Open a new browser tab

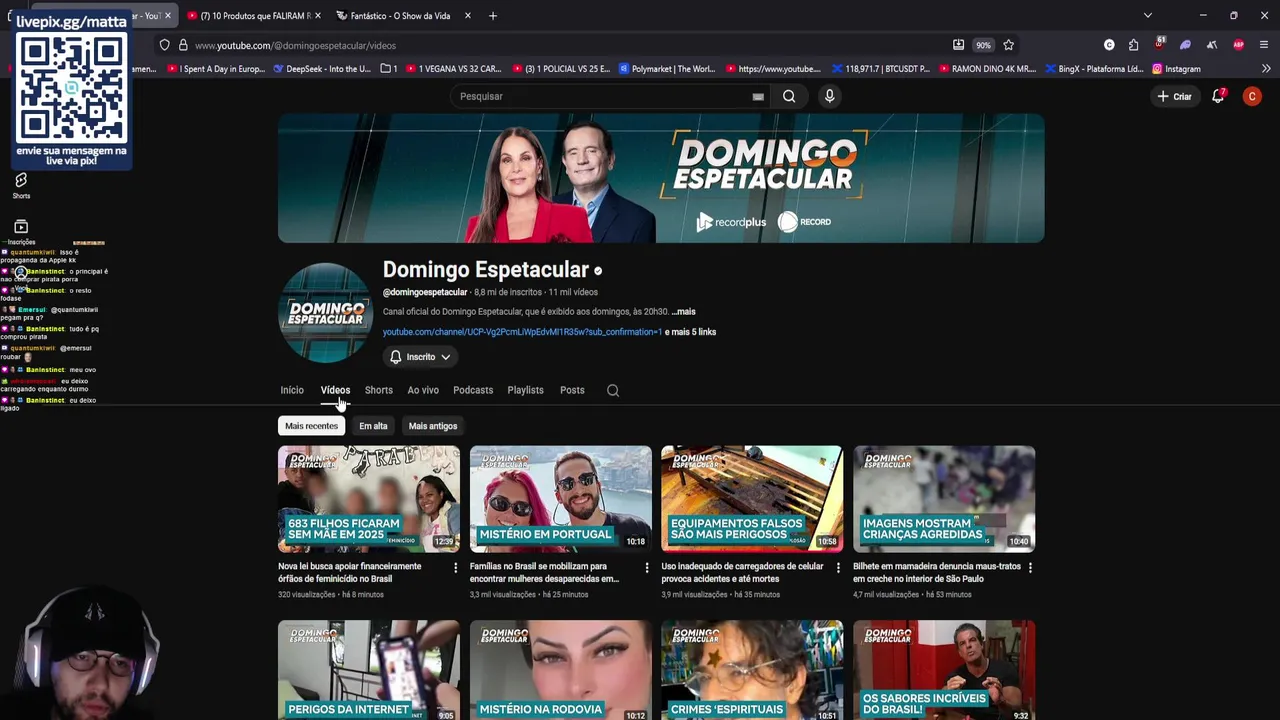pos(493,16)
